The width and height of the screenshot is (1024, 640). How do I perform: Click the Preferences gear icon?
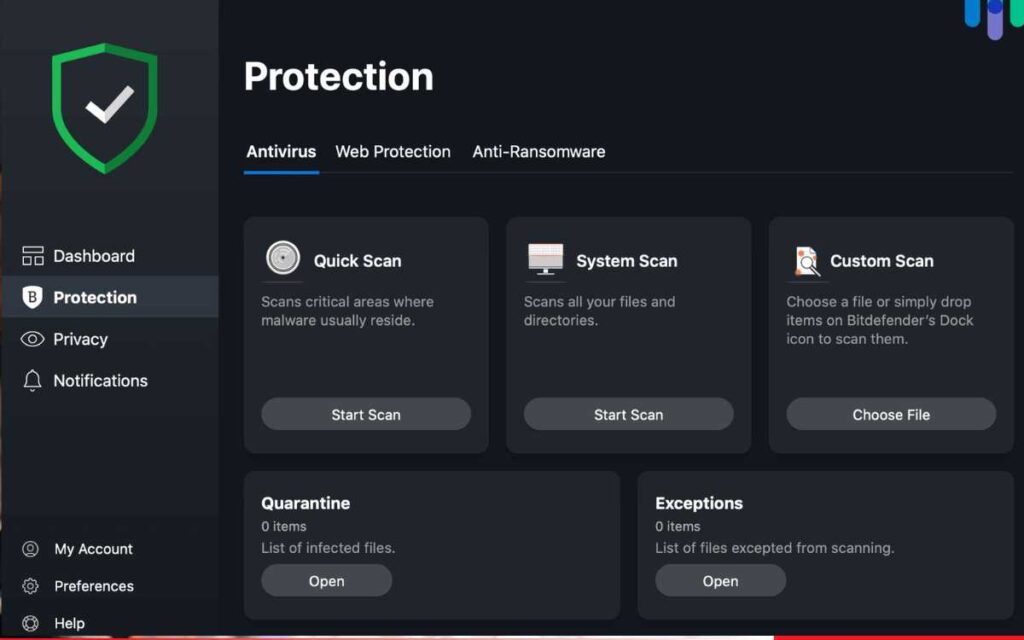point(30,586)
